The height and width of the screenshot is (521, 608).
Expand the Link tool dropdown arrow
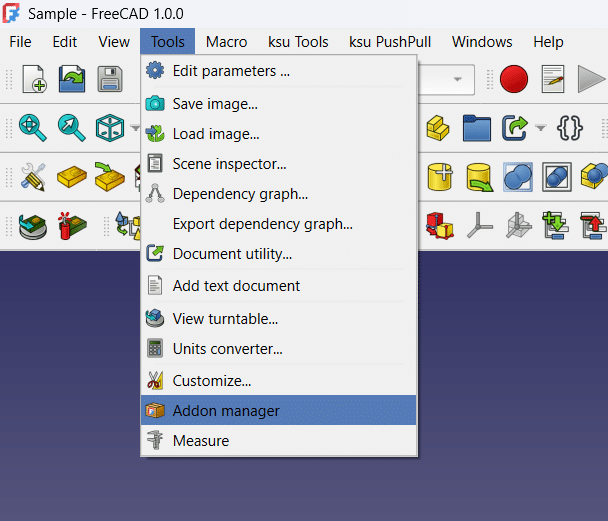point(541,128)
